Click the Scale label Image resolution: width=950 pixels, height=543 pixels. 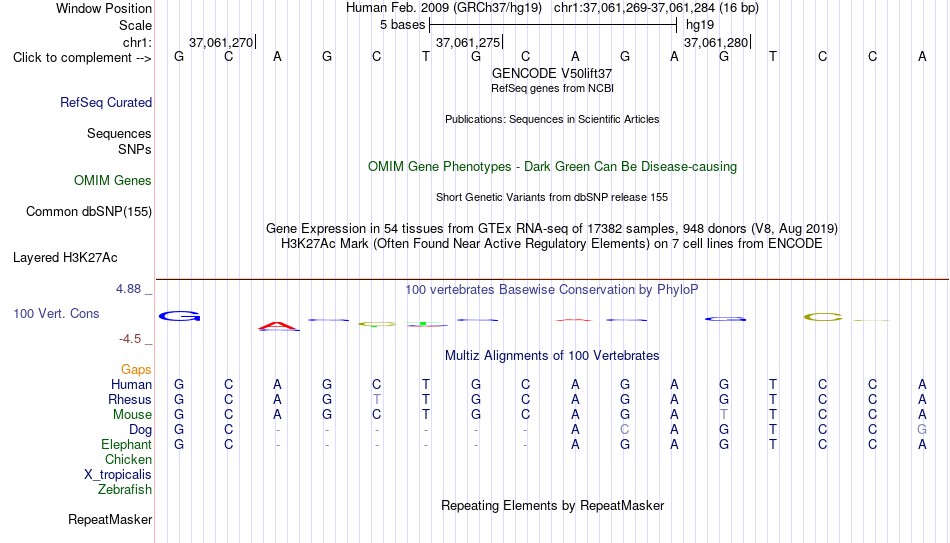click(x=135, y=25)
